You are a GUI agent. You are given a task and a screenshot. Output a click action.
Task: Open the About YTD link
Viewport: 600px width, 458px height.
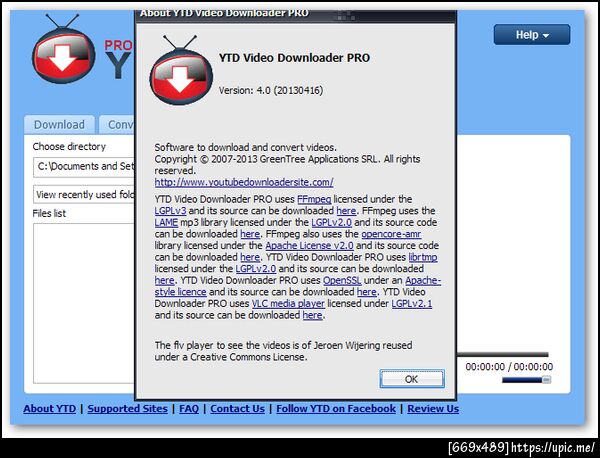tap(50, 409)
